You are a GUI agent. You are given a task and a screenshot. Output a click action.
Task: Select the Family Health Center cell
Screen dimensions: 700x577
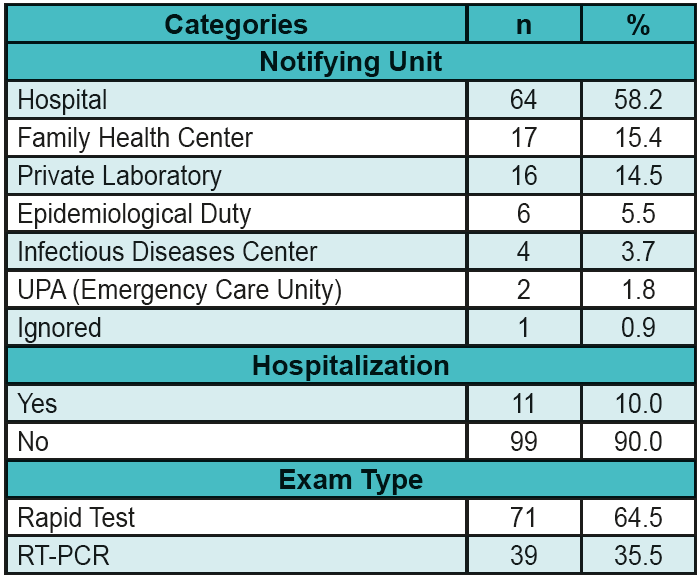[x=135, y=138]
